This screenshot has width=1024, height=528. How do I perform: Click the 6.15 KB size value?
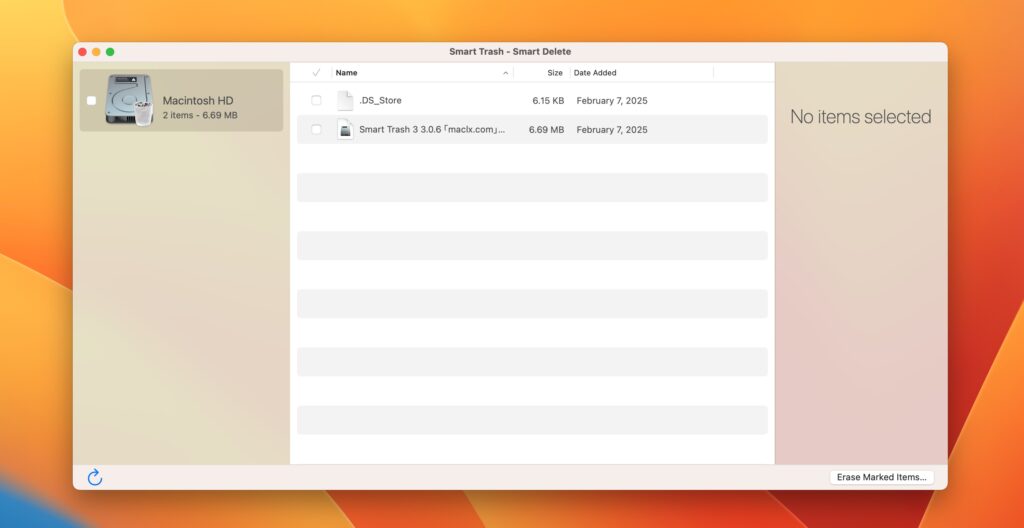(x=548, y=101)
